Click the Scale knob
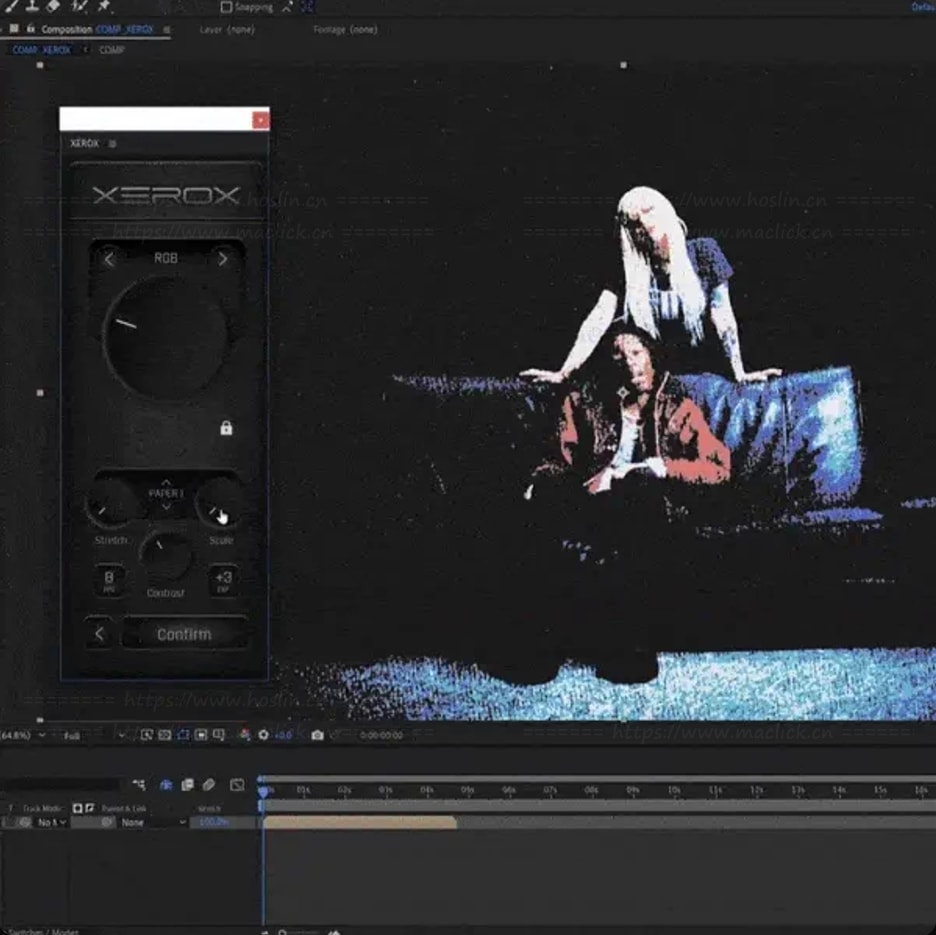This screenshot has width=936, height=935. point(220,503)
